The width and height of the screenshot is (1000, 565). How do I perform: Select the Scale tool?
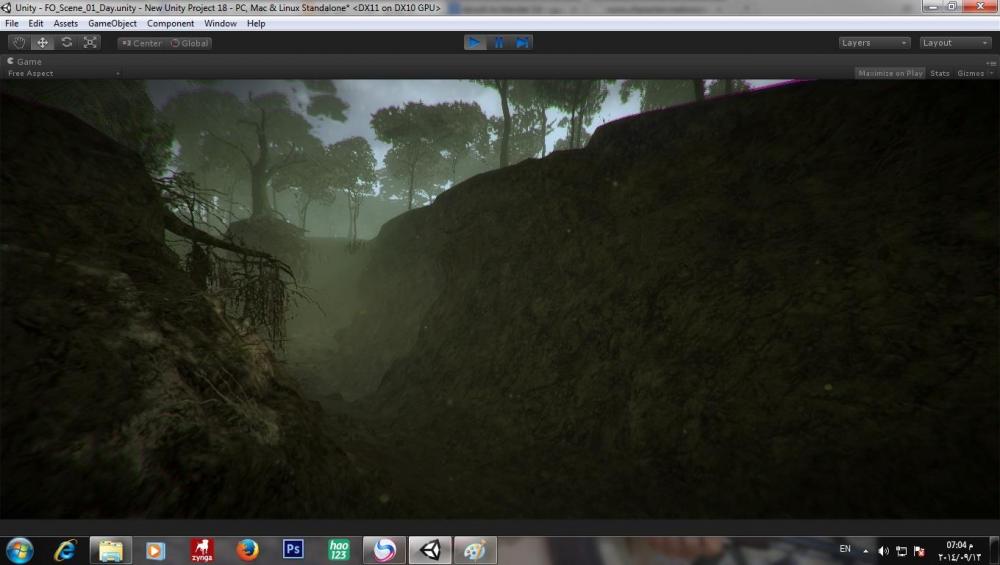[90, 43]
